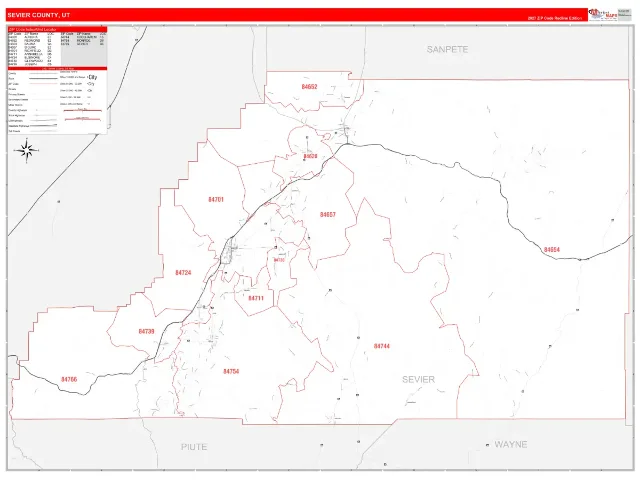Click the gray box beside the MarketMaps logo

624,14
